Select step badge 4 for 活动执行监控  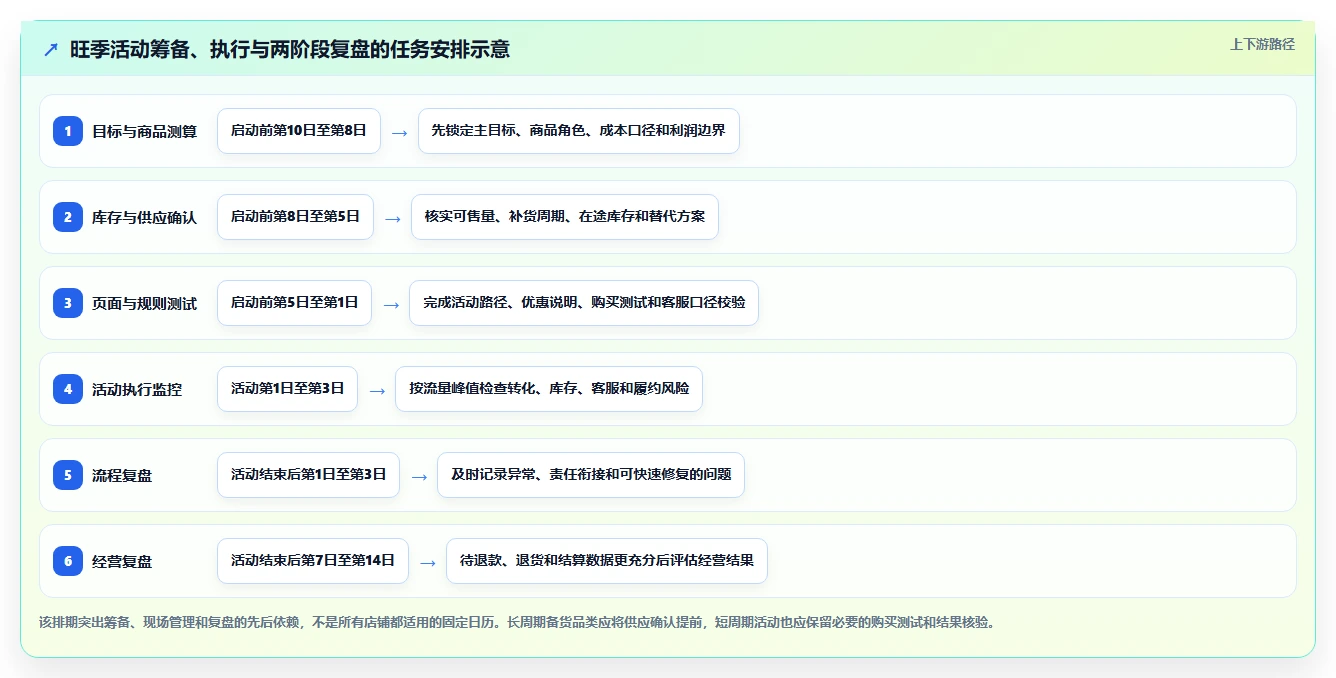coord(68,389)
